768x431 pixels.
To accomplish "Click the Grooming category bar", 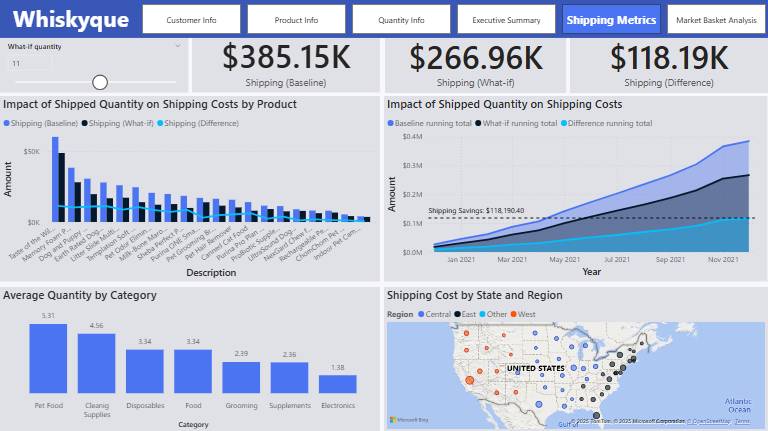I will [x=241, y=378].
